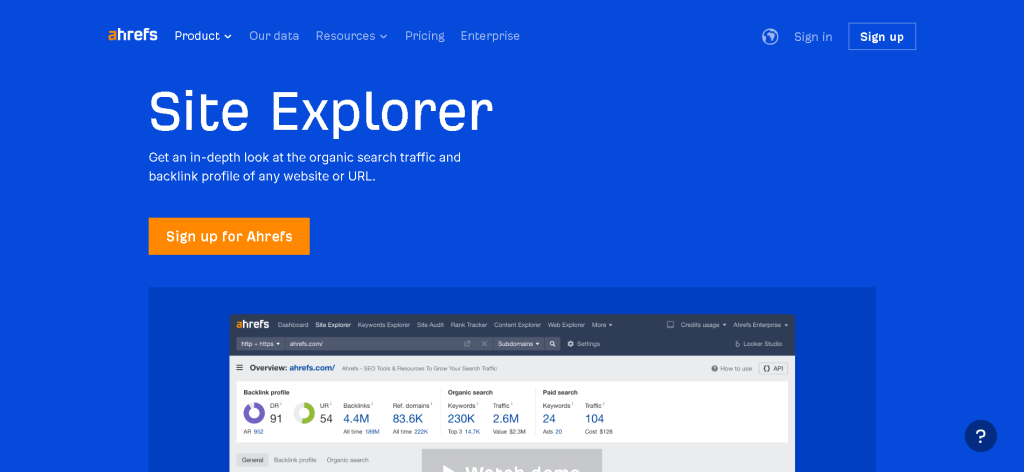Select Dashboard in demo preview nav
The height and width of the screenshot is (472, 1024).
[293, 324]
